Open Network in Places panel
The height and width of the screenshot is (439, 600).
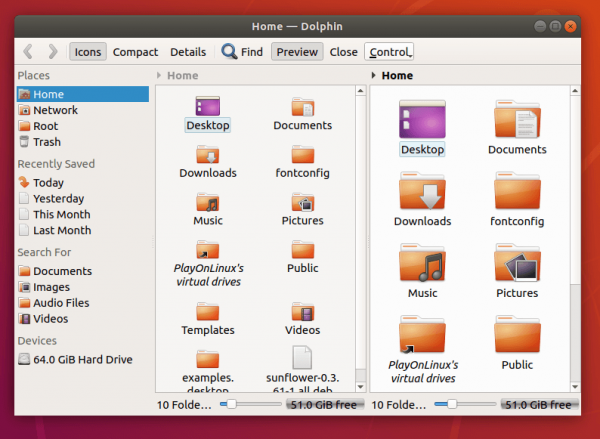(83, 110)
